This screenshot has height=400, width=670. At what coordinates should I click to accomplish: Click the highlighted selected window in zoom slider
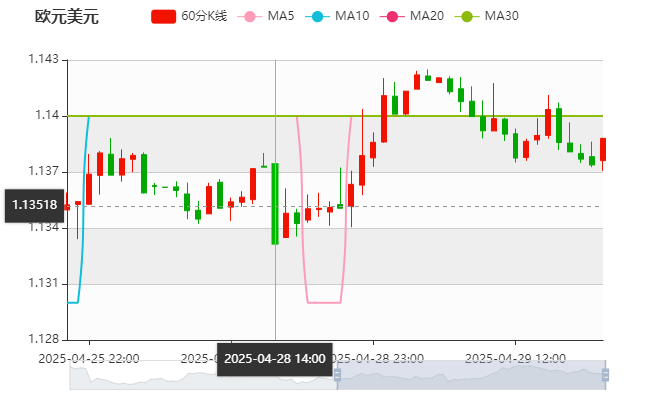coord(470,376)
